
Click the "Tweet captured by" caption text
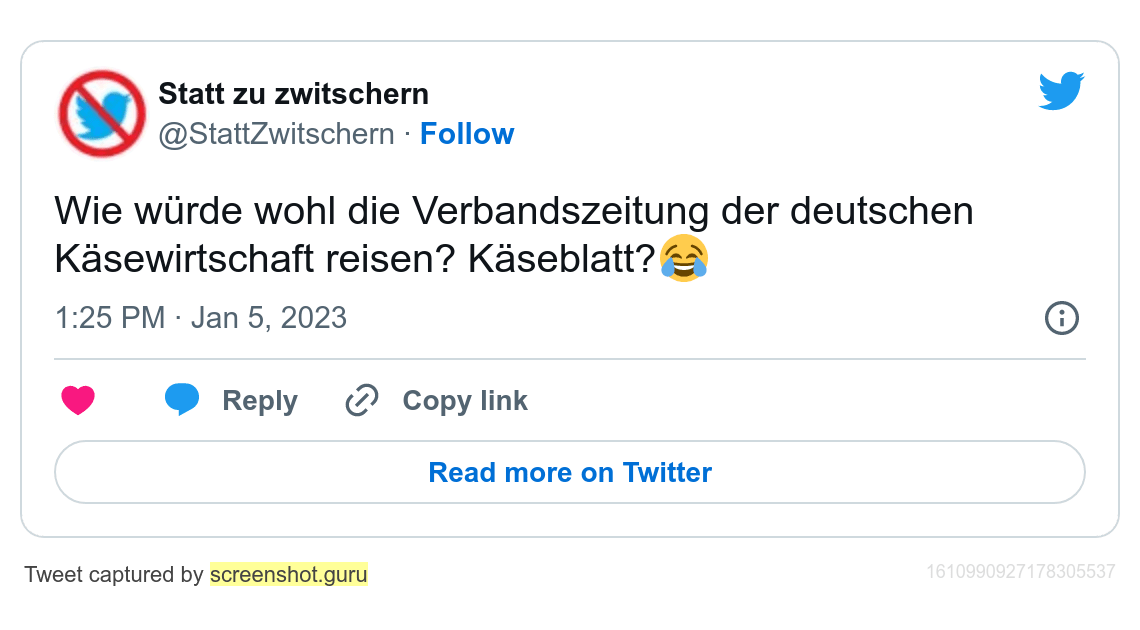(114, 575)
